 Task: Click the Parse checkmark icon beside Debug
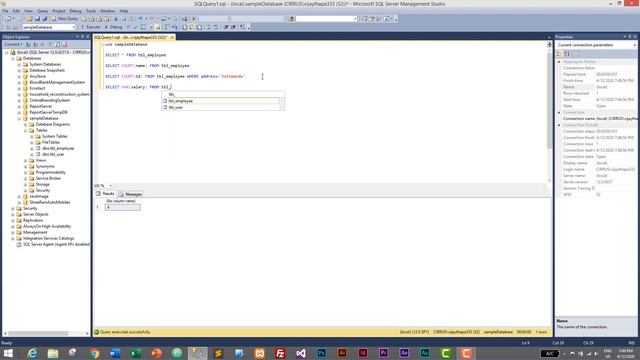point(136,27)
